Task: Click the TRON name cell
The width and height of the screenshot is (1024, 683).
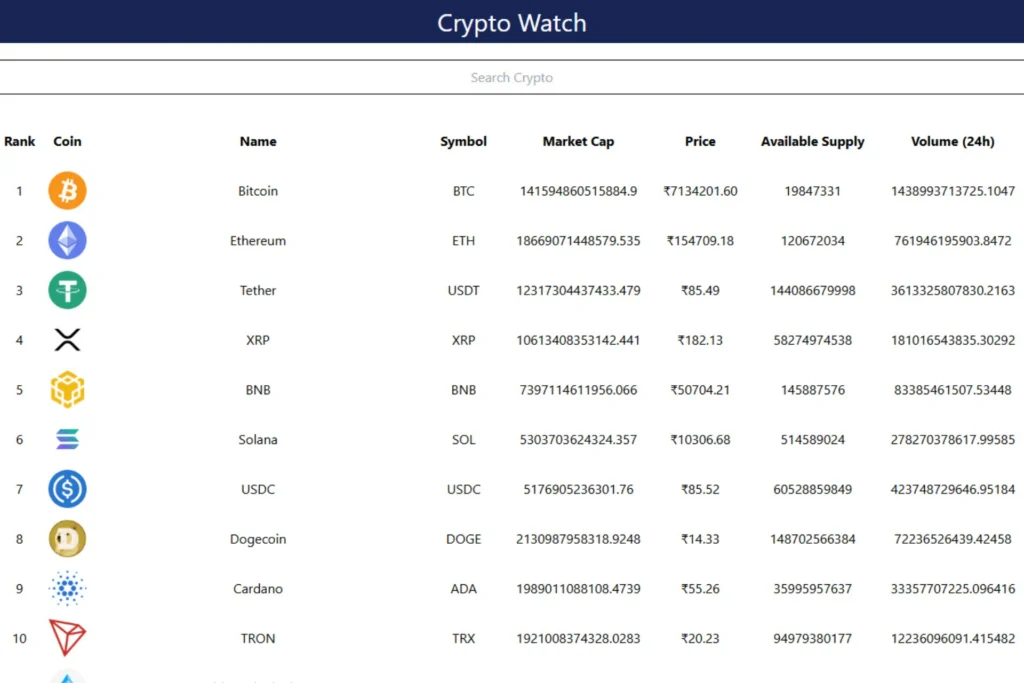Action: [258, 638]
